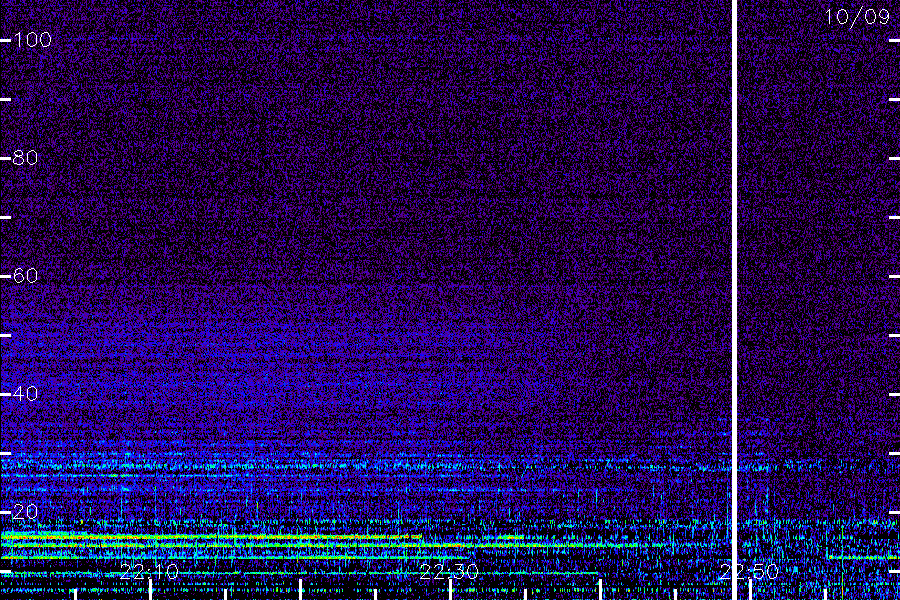Click the 22:10 time label
900x600 pixels.
(149, 572)
